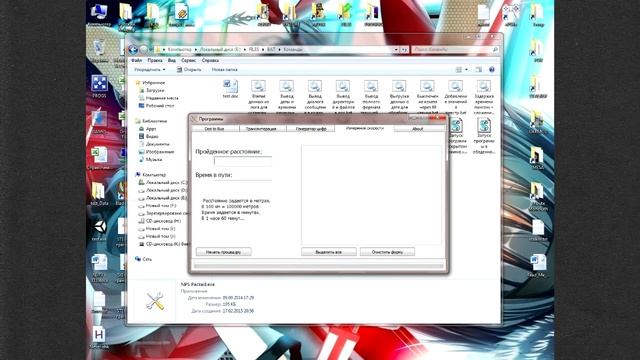Click Explorer help question-mark icon
This screenshot has width=640, height=360.
492,70
